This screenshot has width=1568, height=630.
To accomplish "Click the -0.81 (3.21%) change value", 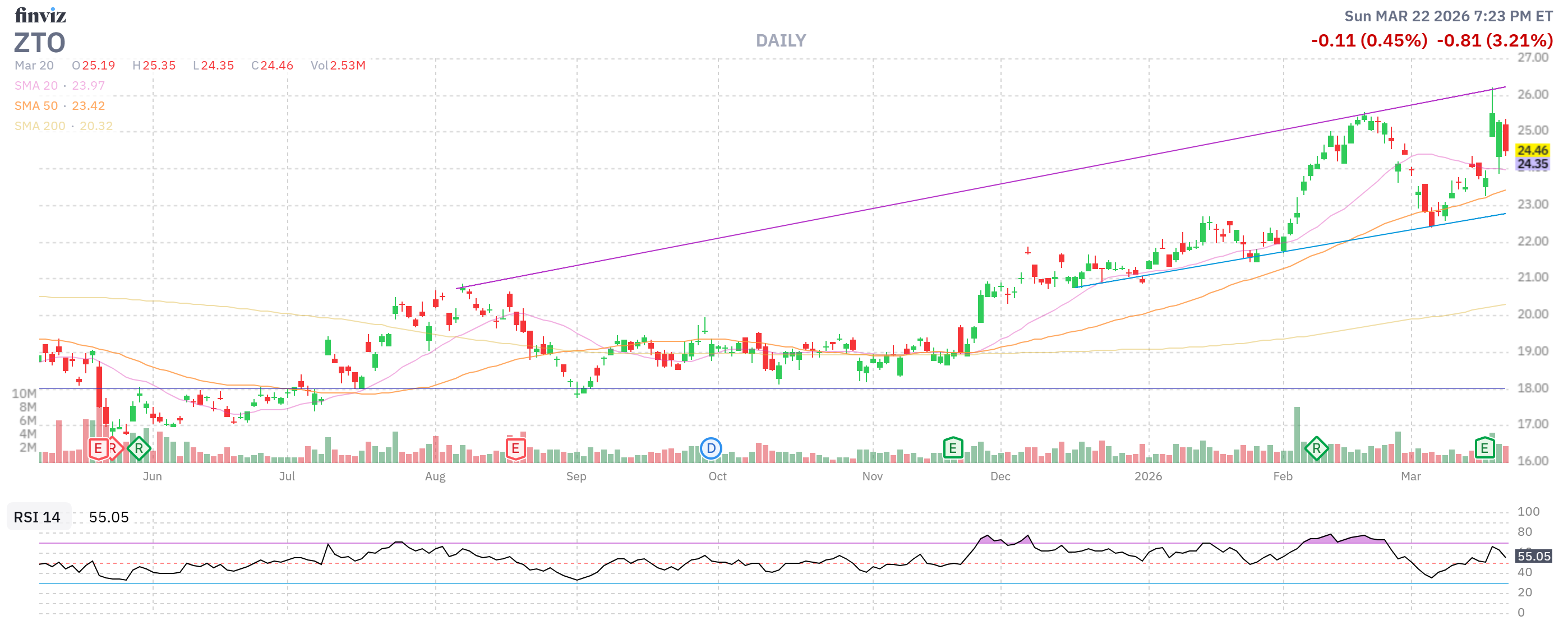I will (1495, 41).
